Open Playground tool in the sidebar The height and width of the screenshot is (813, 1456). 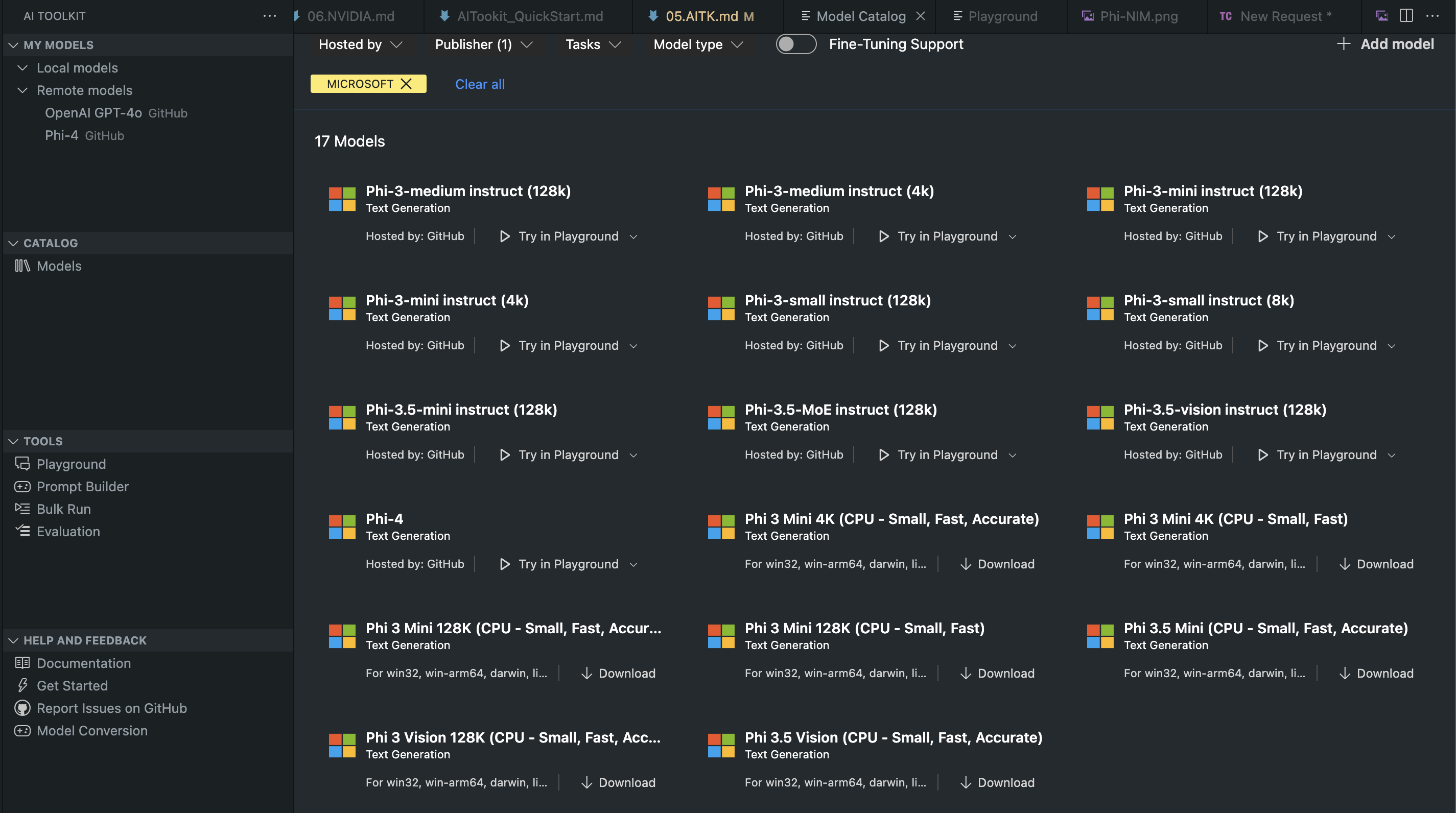coord(71,464)
